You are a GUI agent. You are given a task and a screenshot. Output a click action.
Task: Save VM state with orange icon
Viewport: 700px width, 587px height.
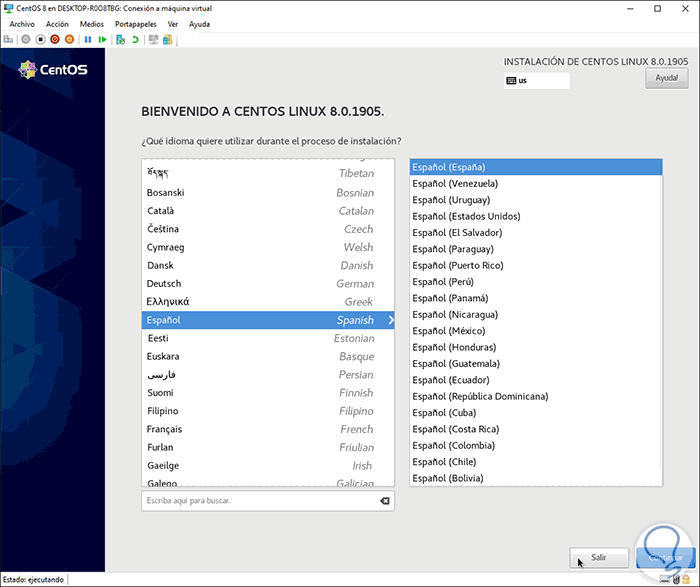pyautogui.click(x=69, y=40)
